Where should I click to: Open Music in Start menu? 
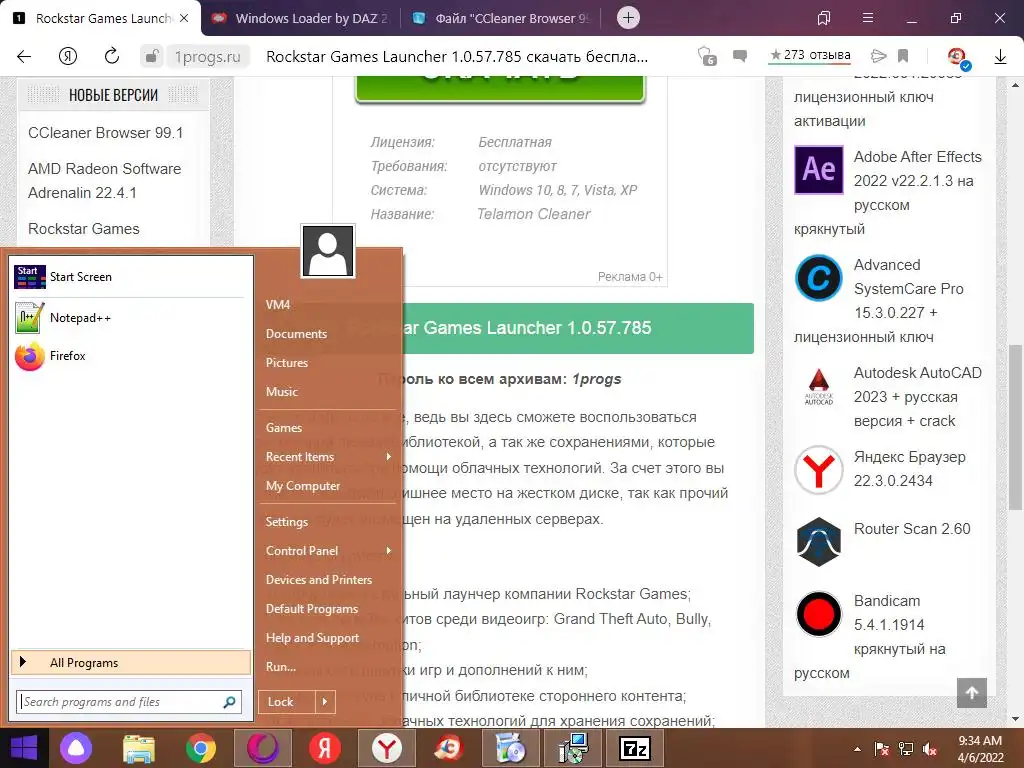pyautogui.click(x=281, y=392)
